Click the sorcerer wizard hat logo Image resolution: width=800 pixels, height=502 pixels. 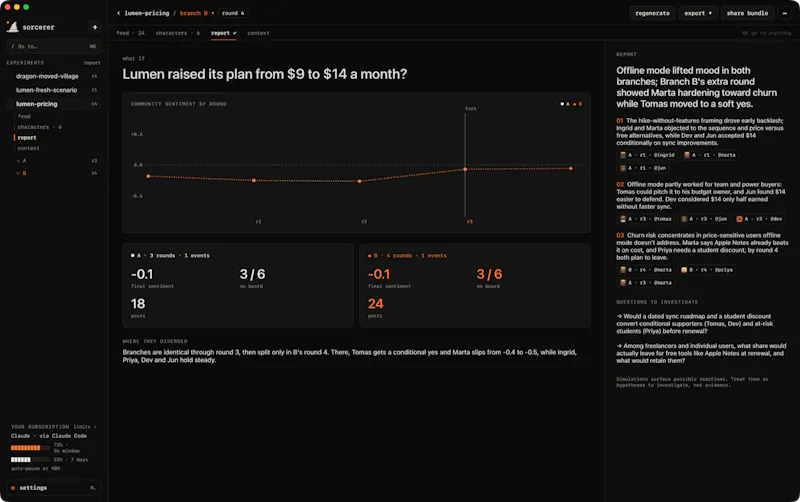pos(12,27)
